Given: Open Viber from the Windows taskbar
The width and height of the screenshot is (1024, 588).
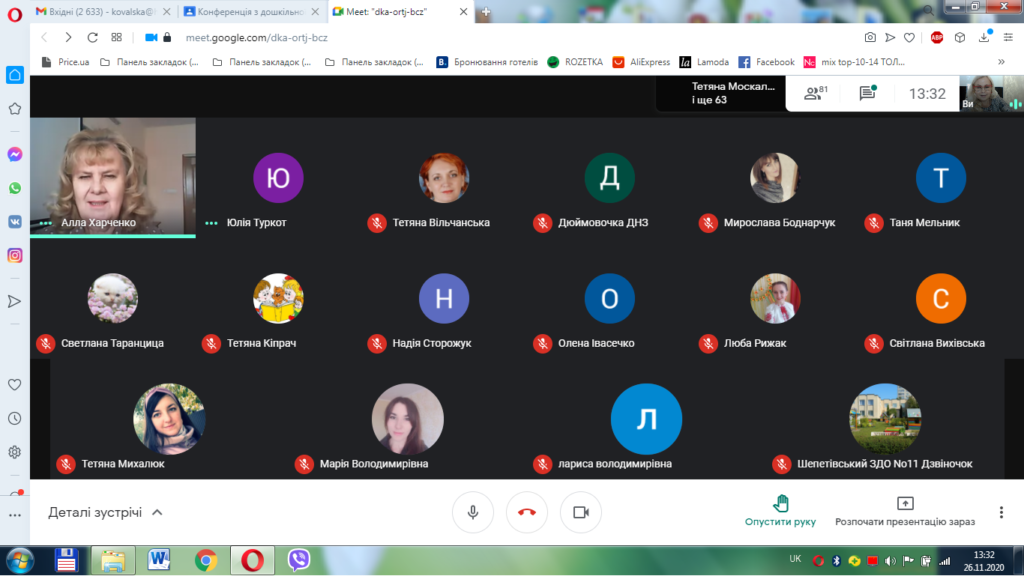Looking at the screenshot, I should (x=298, y=560).
